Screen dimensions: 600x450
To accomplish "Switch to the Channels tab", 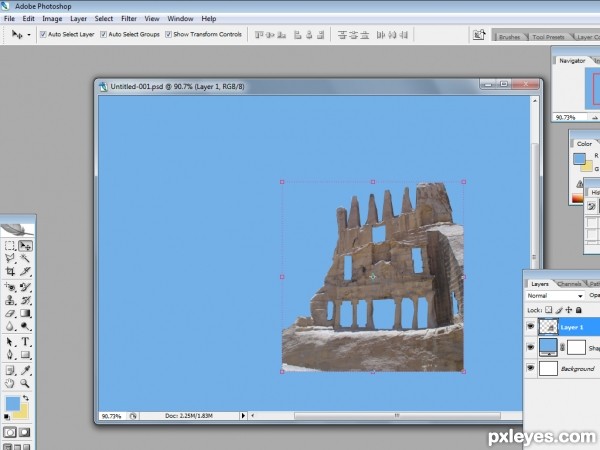I will point(569,284).
